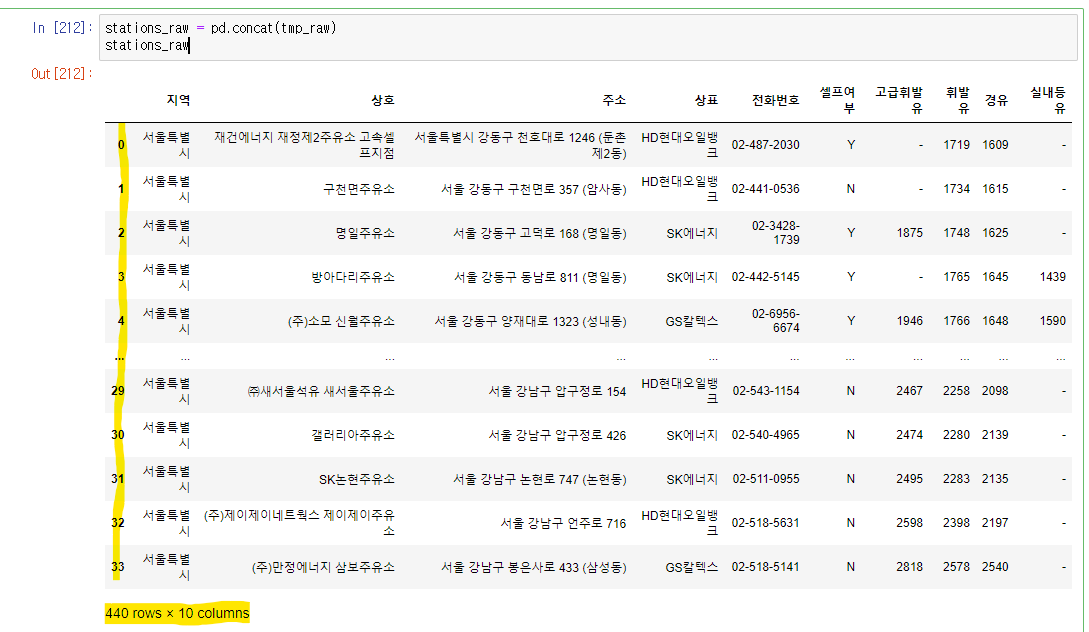Screen dimensions: 1089x632
Task: Click premium gasoline value 2598
Action: [x=910, y=523]
